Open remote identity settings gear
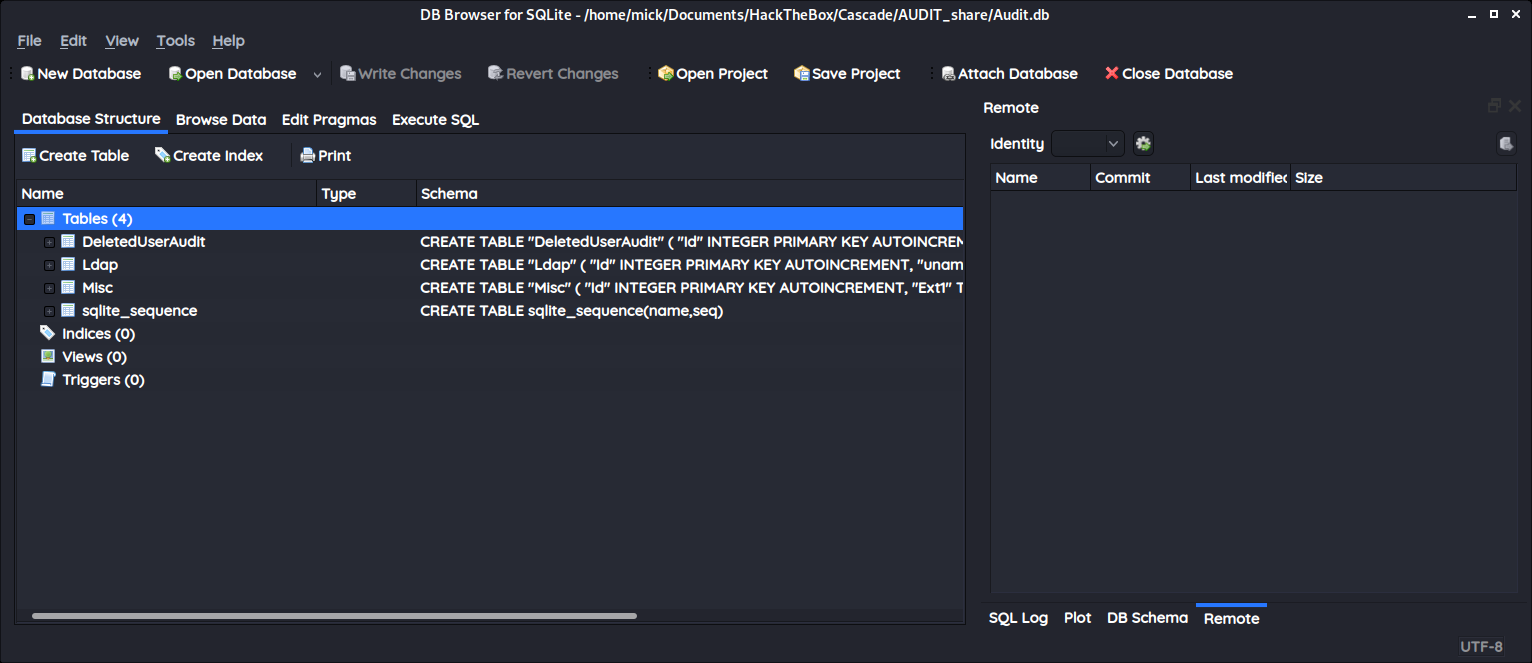The height and width of the screenshot is (663, 1532). [x=1142, y=143]
